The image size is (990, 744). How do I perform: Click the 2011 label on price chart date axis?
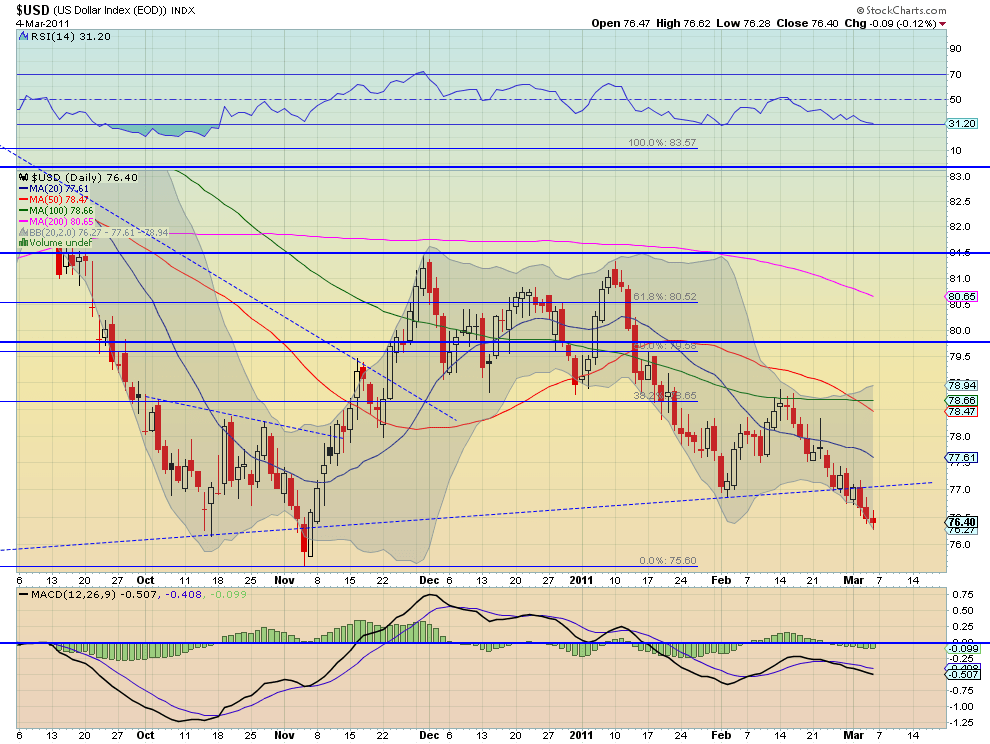(x=581, y=580)
